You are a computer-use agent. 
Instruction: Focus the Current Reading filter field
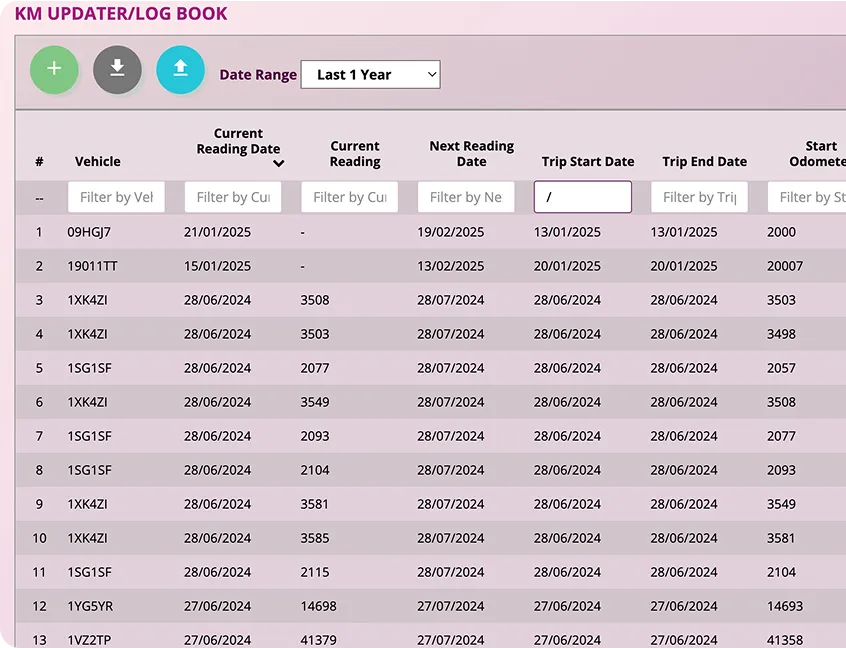point(349,197)
